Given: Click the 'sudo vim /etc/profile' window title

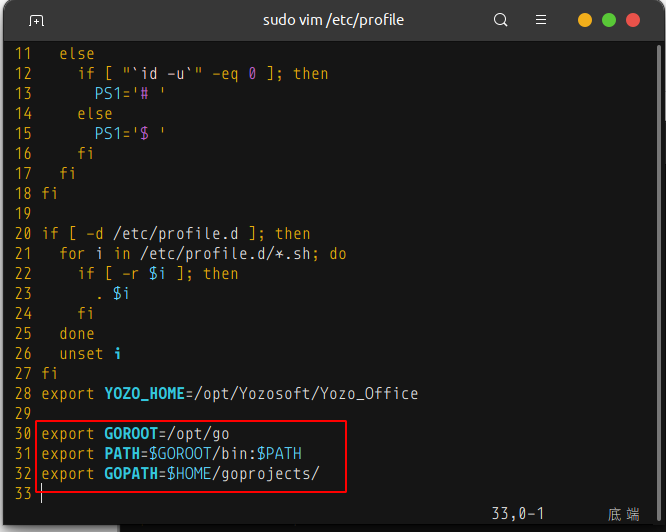Looking at the screenshot, I should coord(332,20).
